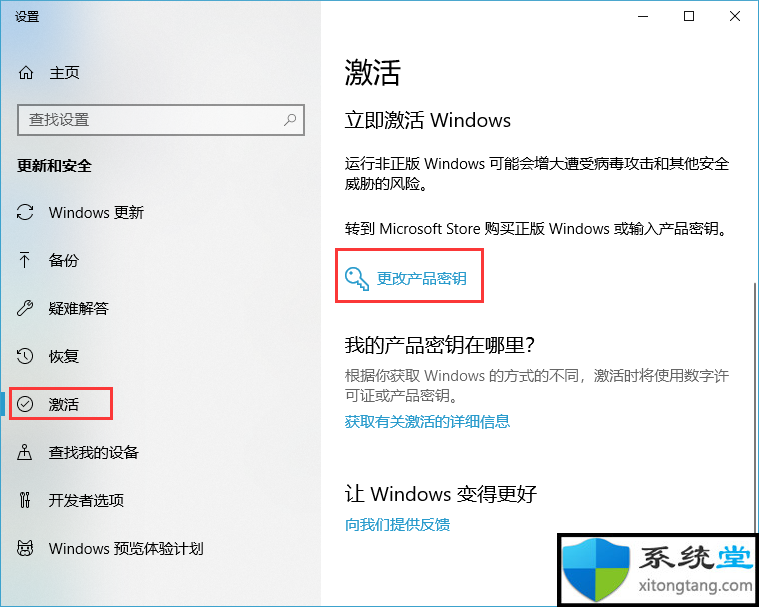Maximize the 设置 window
This screenshot has width=759, height=607.
pyautogui.click(x=689, y=16)
